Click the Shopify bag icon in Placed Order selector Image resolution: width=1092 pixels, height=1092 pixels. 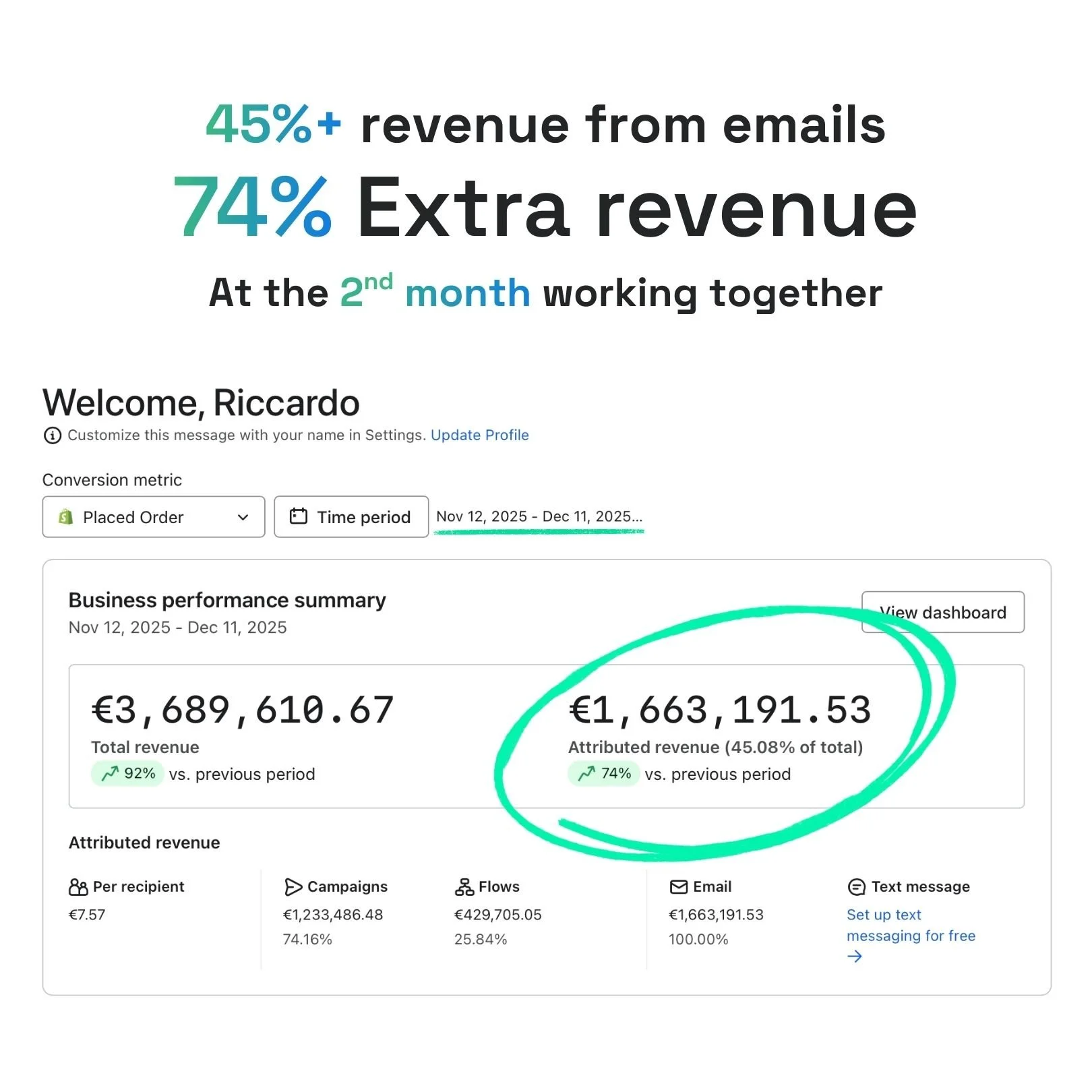tap(65, 517)
